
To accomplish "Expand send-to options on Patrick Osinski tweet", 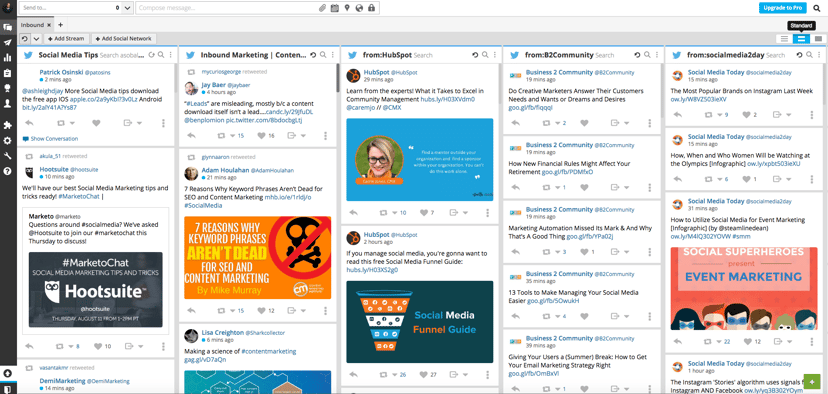I will pos(140,123).
